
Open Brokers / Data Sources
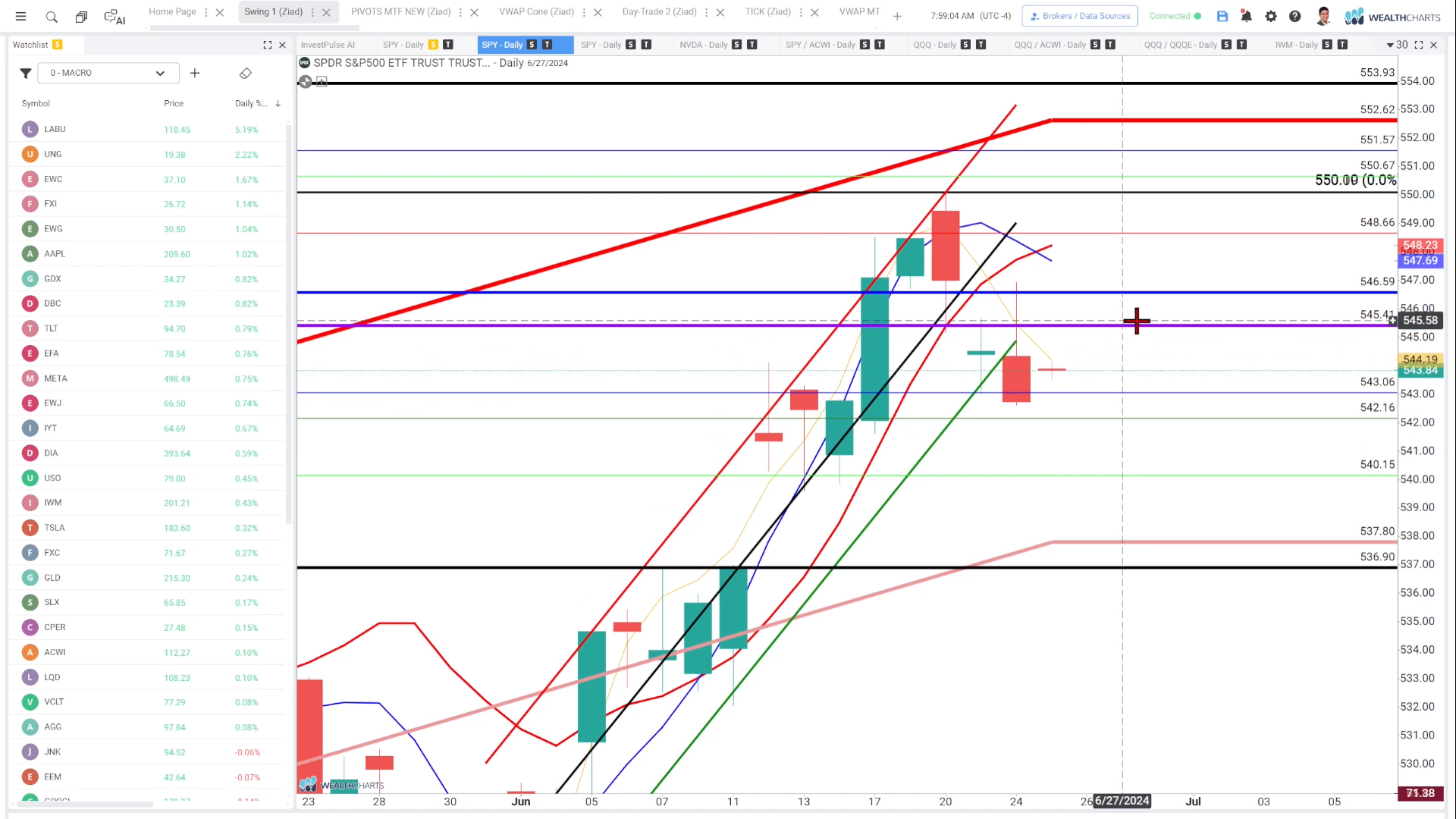click(x=1080, y=16)
